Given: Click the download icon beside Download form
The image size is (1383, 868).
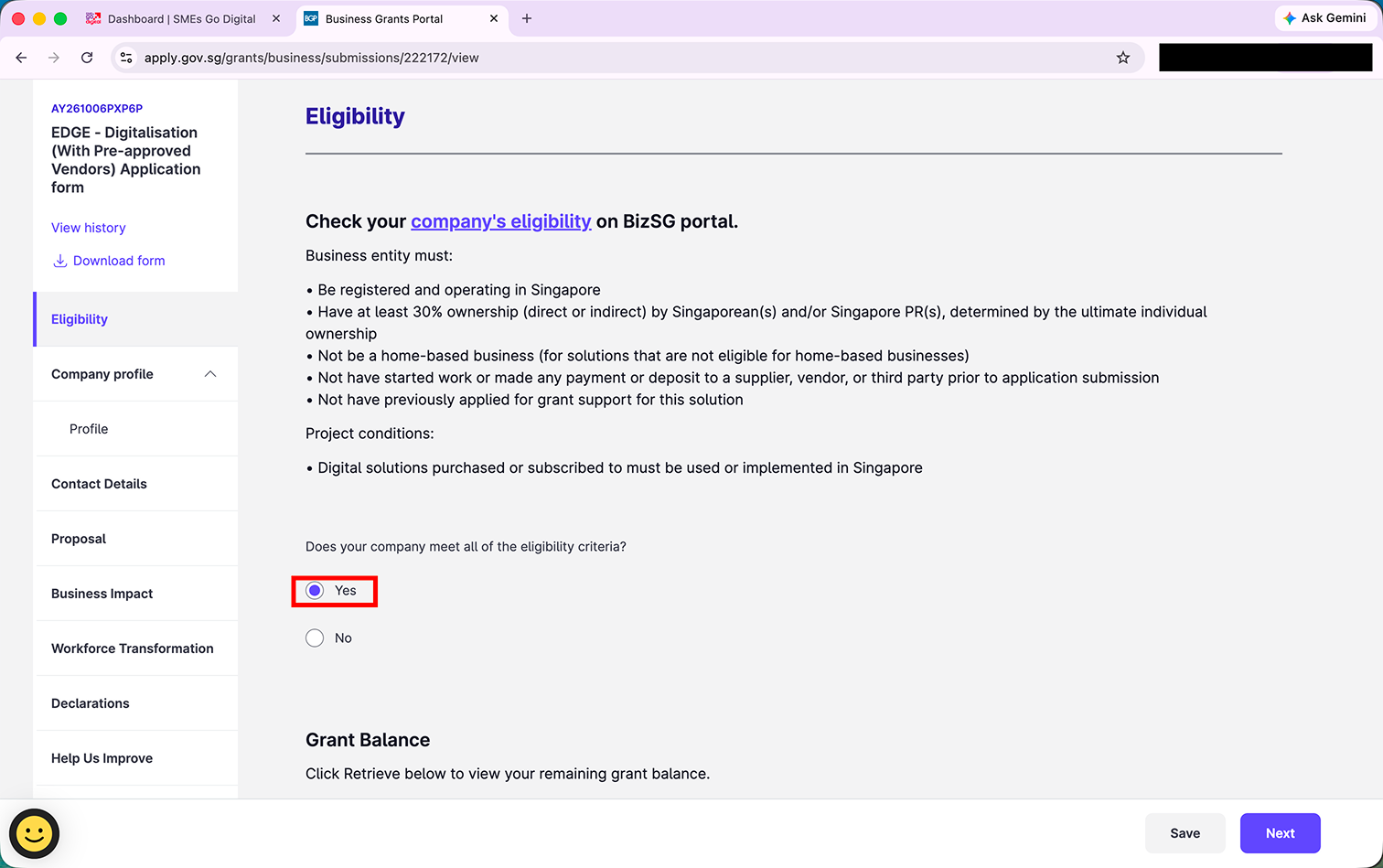Looking at the screenshot, I should pos(59,261).
